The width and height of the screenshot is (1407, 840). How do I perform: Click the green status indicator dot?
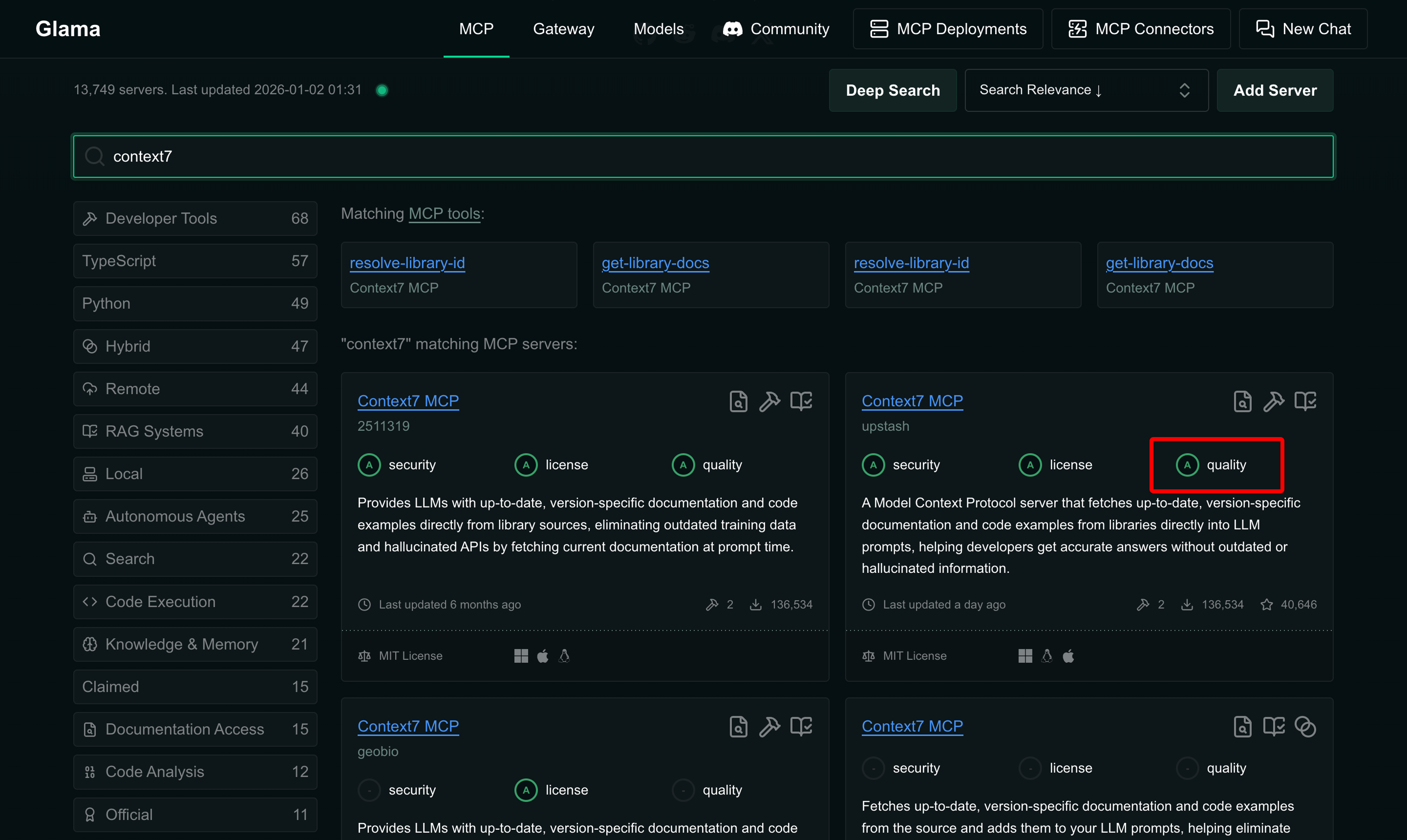point(382,90)
